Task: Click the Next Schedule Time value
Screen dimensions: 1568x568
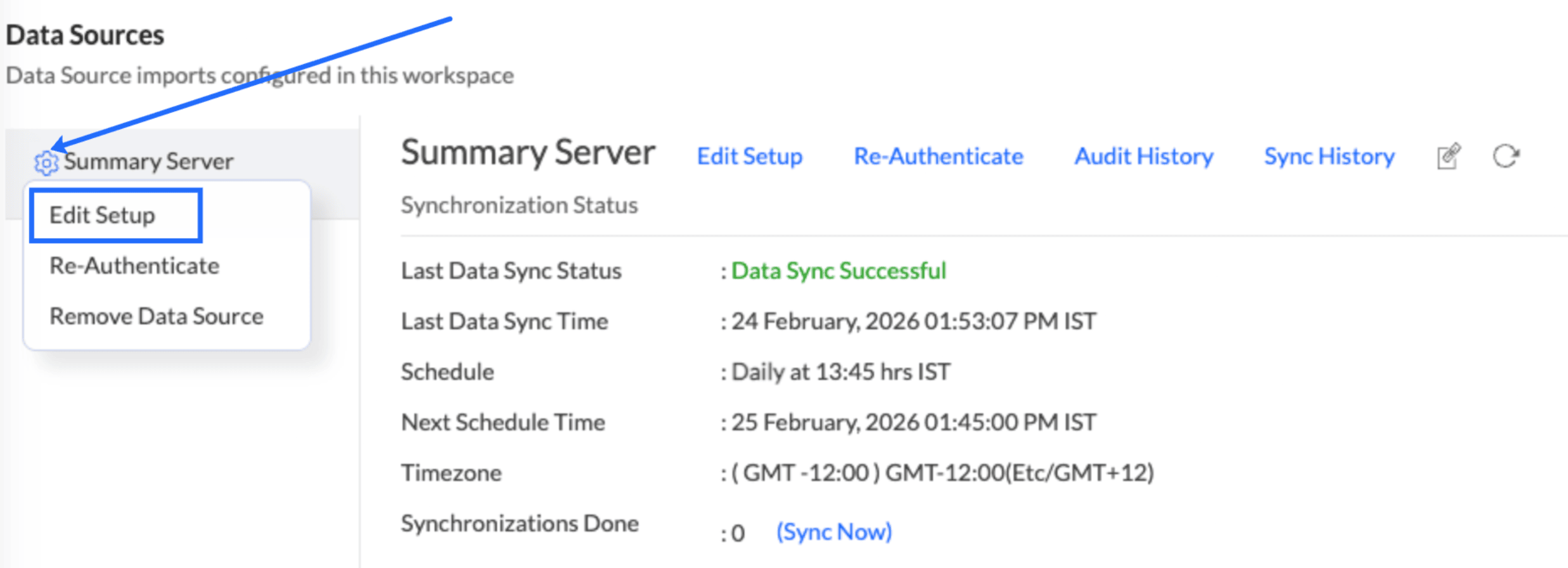Action: pyautogui.click(x=914, y=423)
